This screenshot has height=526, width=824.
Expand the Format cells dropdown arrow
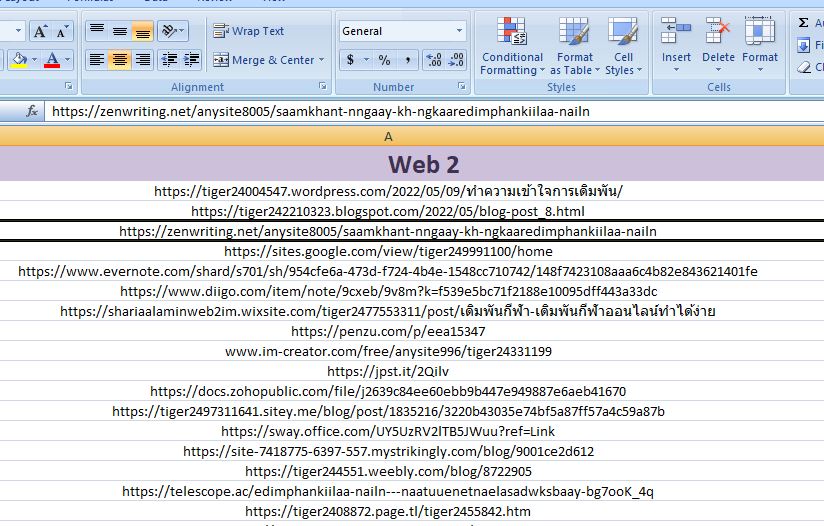click(760, 69)
